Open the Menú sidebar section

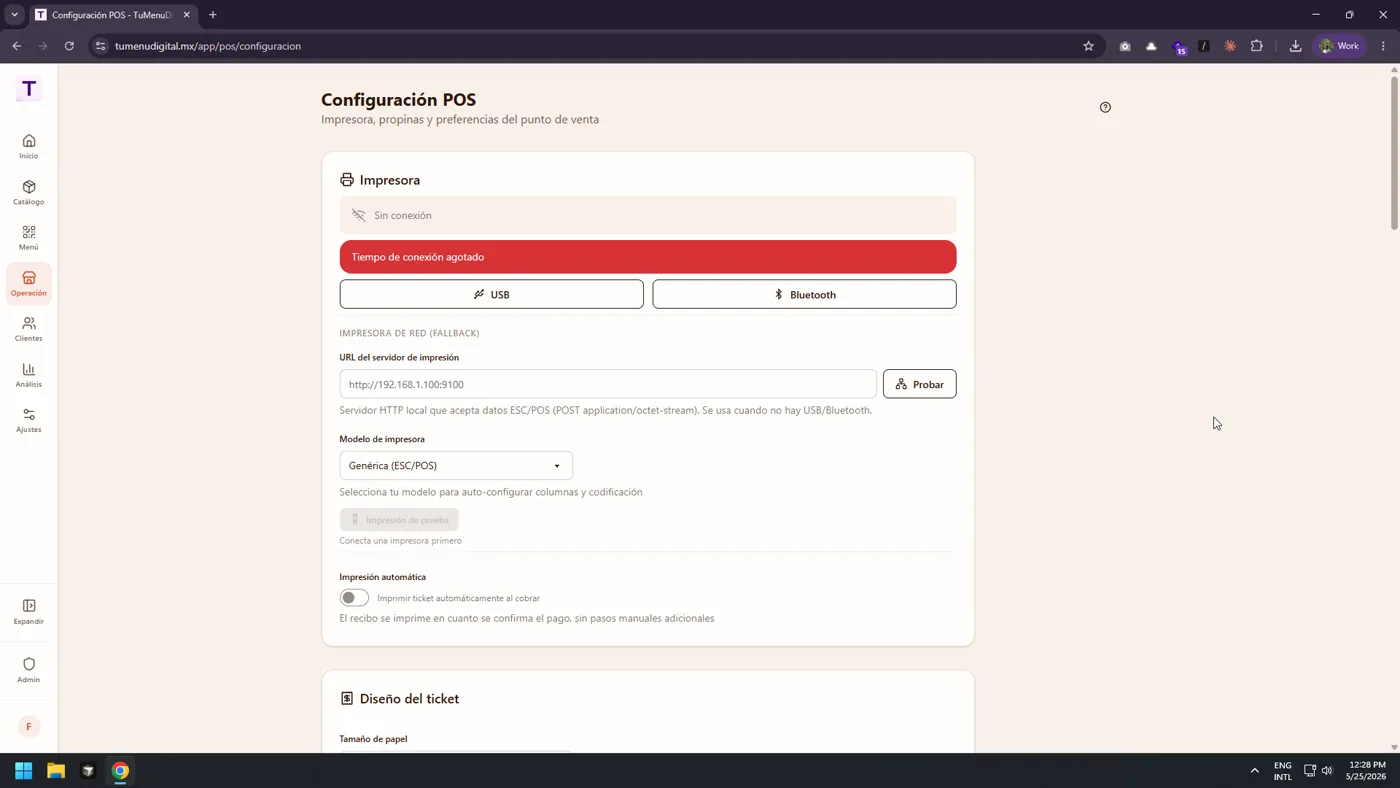click(29, 238)
